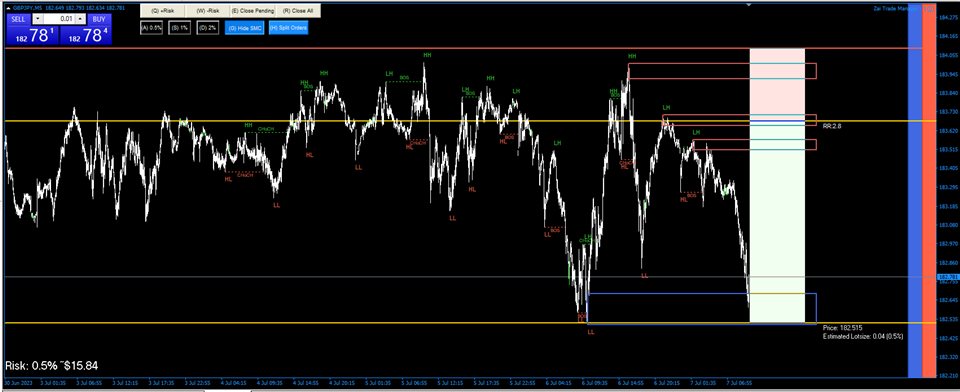Increase lot size with the up arrow

80,20
